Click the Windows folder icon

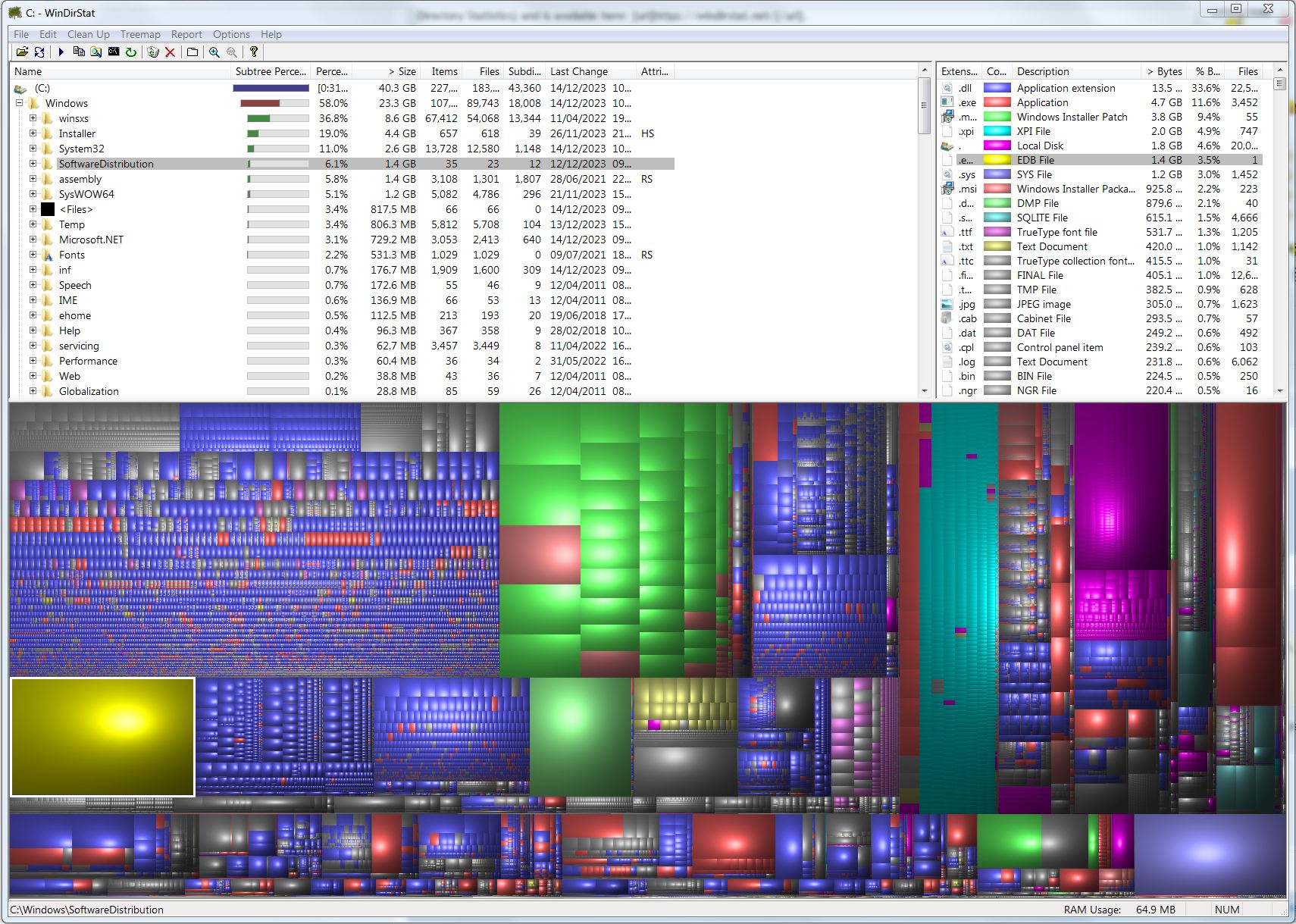(33, 103)
